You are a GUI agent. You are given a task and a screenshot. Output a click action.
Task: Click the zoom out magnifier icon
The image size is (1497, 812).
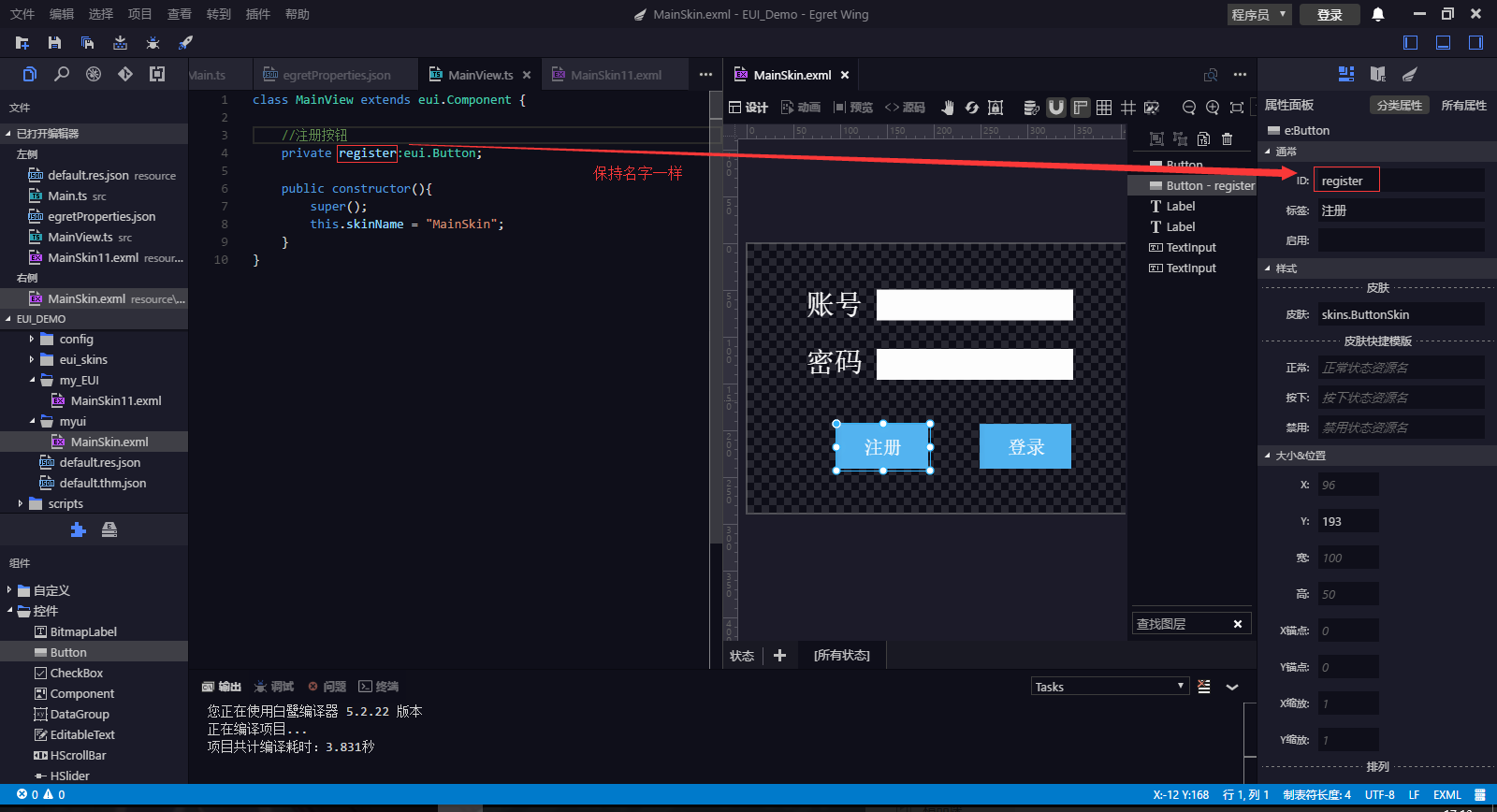pyautogui.click(x=1189, y=108)
